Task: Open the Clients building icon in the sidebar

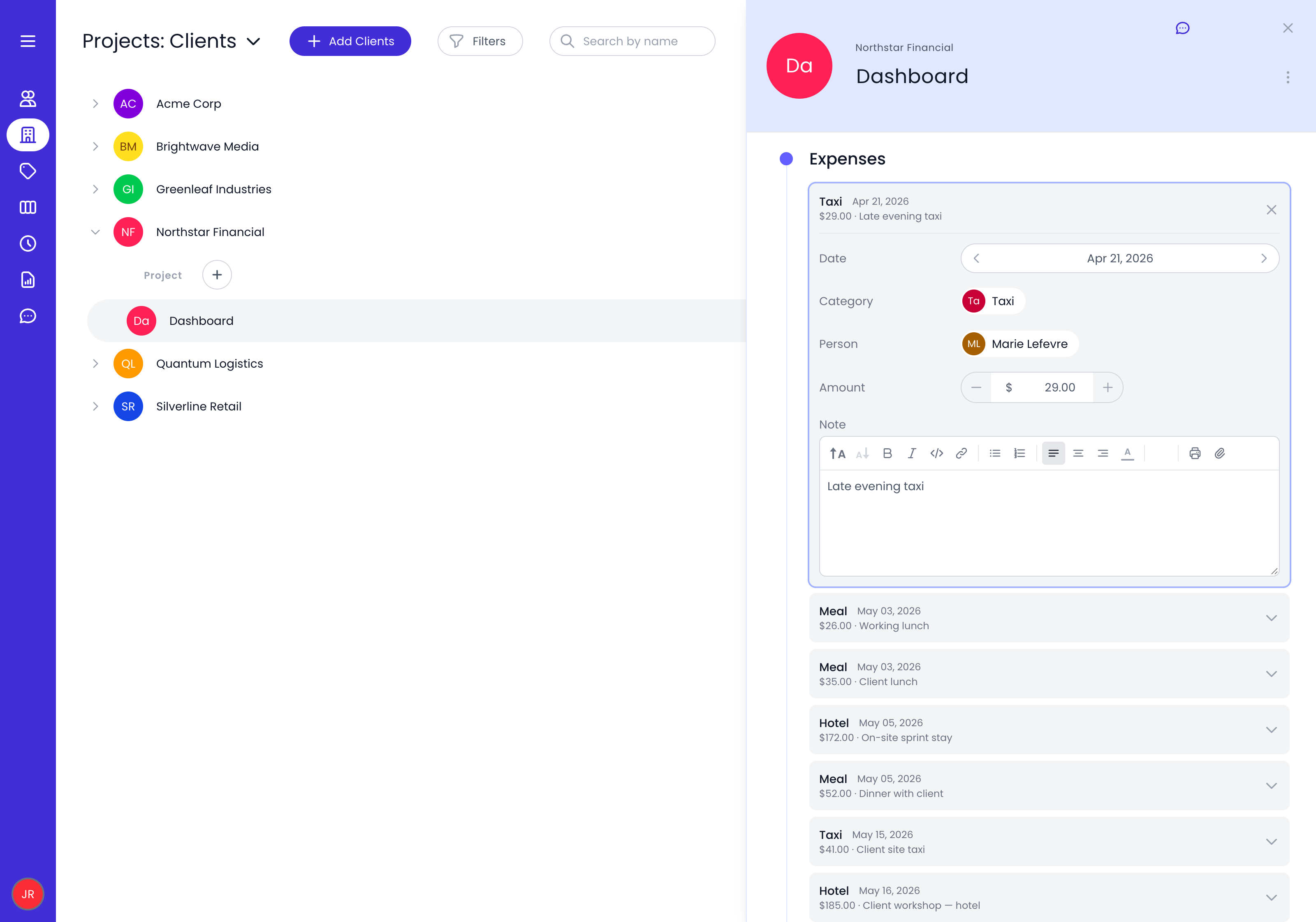Action: click(x=28, y=134)
